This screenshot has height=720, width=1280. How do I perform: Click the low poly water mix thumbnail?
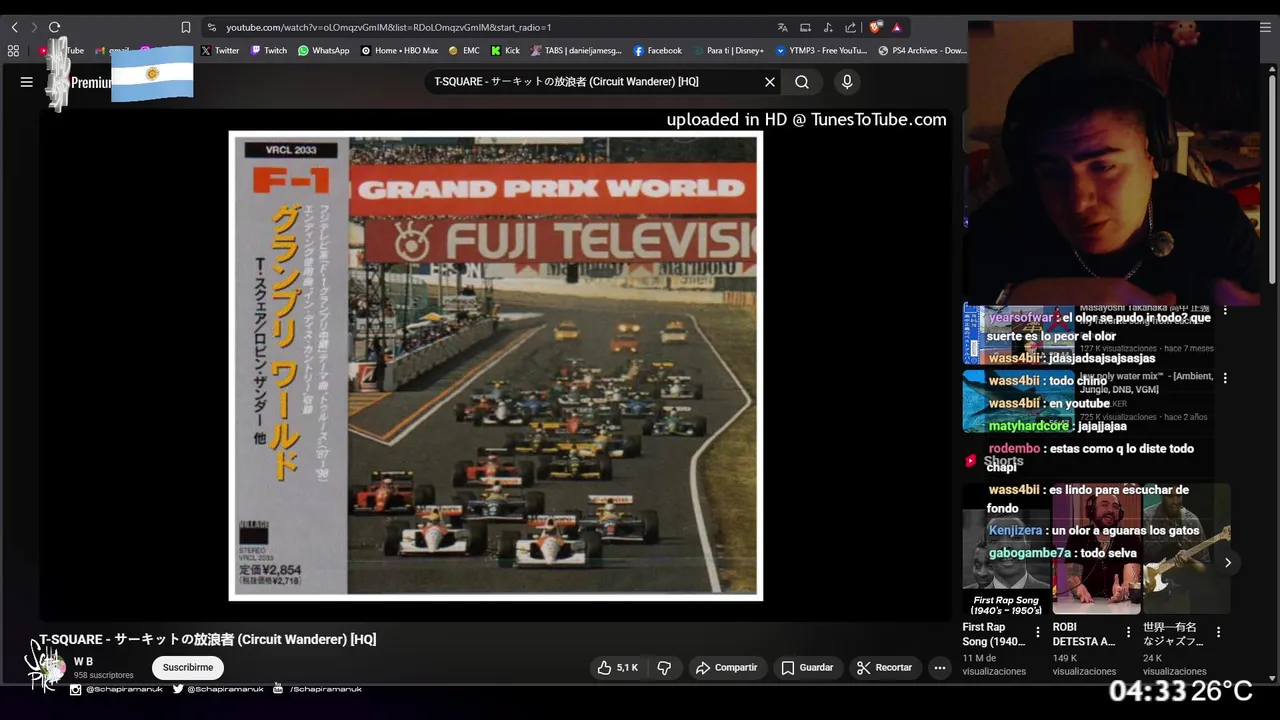click(x=1018, y=401)
